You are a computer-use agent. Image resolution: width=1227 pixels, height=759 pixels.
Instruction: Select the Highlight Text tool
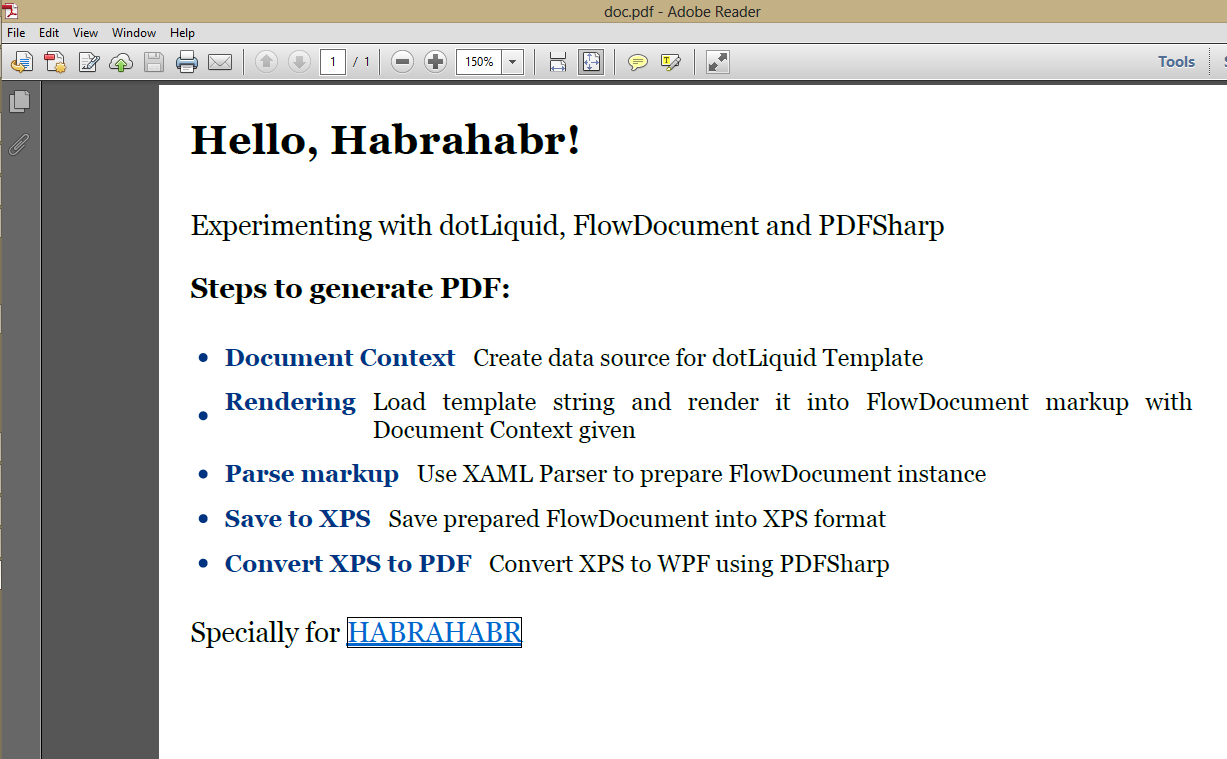click(x=671, y=61)
